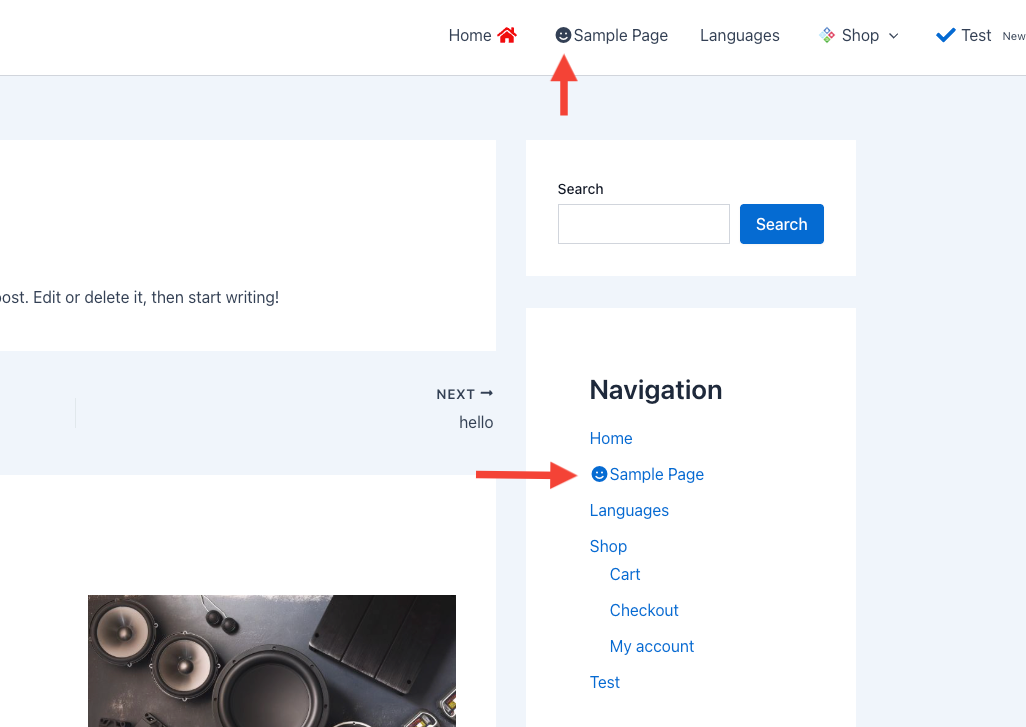
Task: Go to the Cart page link
Action: pyautogui.click(x=625, y=574)
